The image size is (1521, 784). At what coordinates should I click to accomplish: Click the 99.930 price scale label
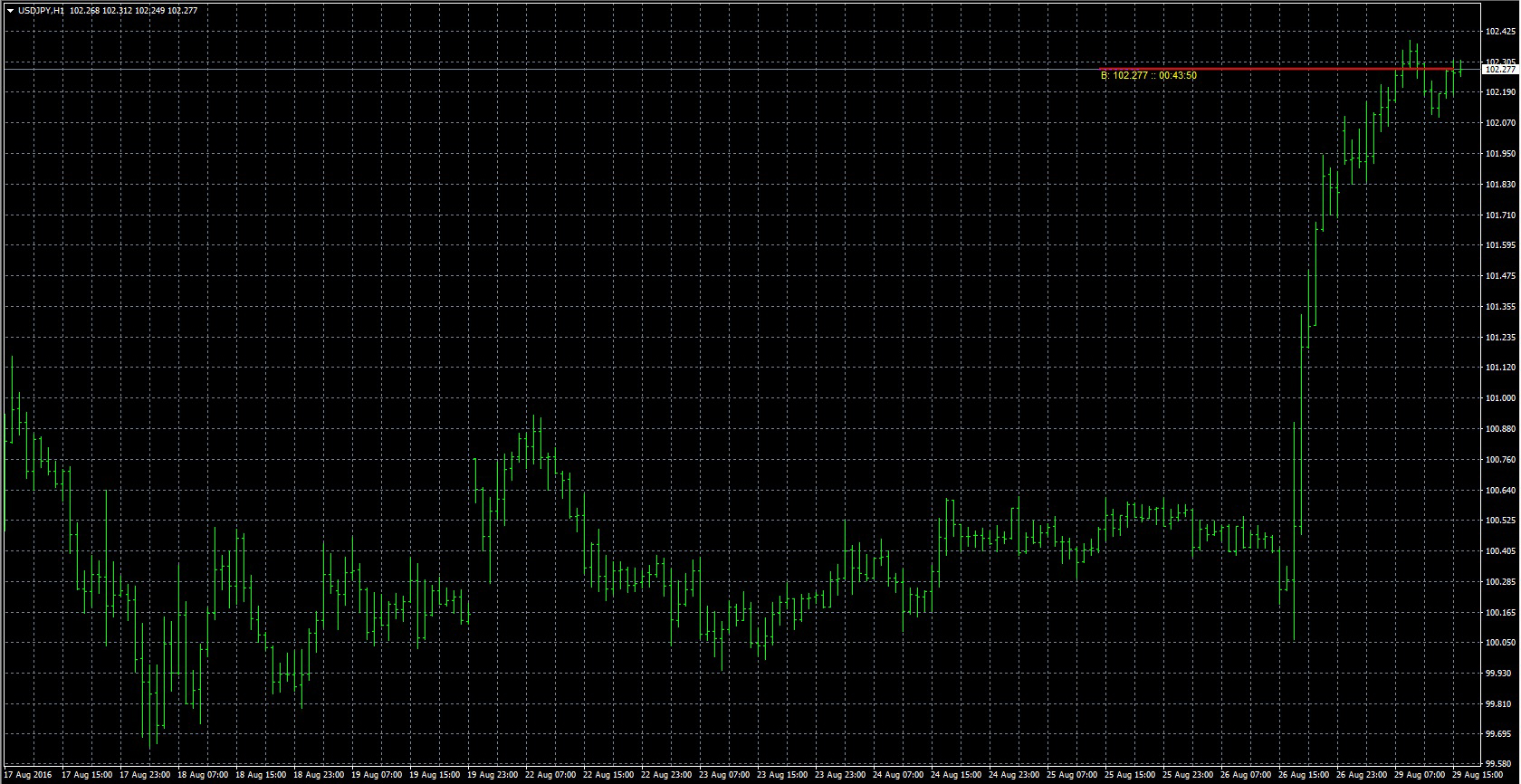pyautogui.click(x=1498, y=674)
